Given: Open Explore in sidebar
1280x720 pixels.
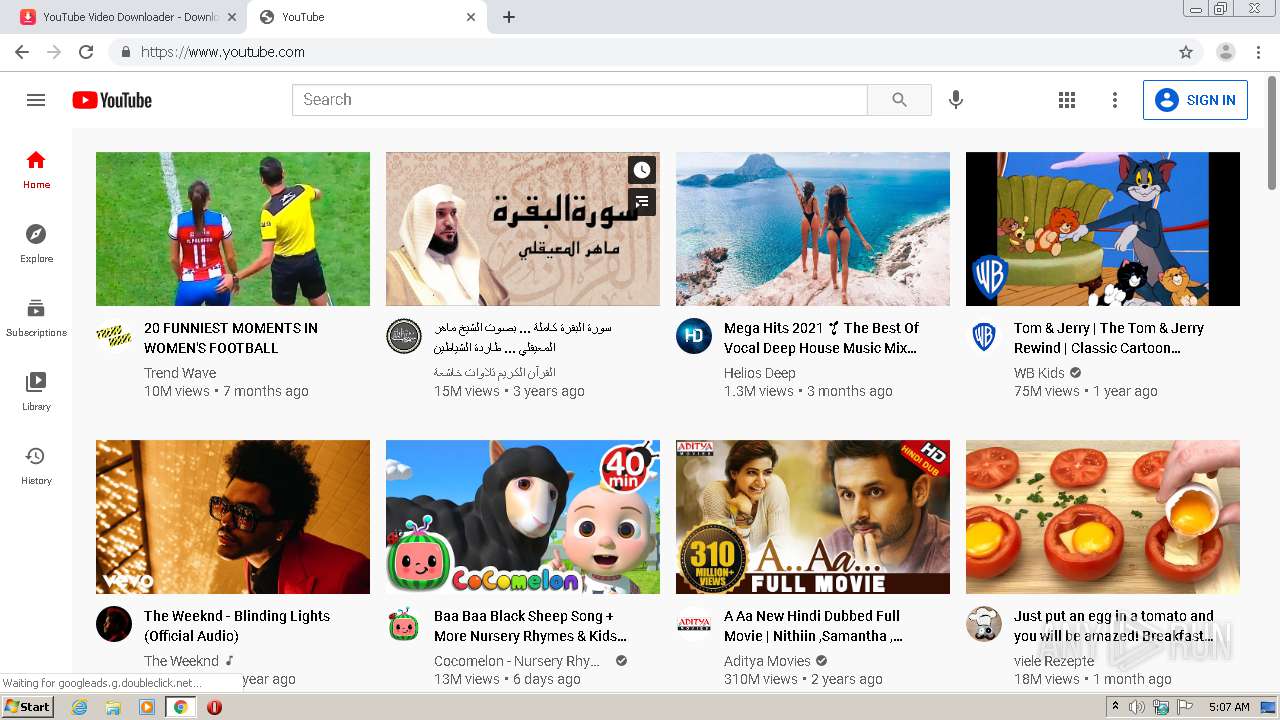Looking at the screenshot, I should [36, 243].
